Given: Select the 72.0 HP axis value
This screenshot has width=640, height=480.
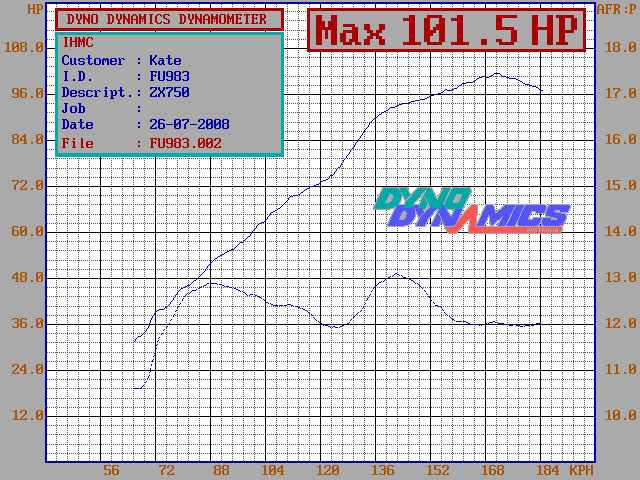Looking at the screenshot, I should pyautogui.click(x=27, y=186).
